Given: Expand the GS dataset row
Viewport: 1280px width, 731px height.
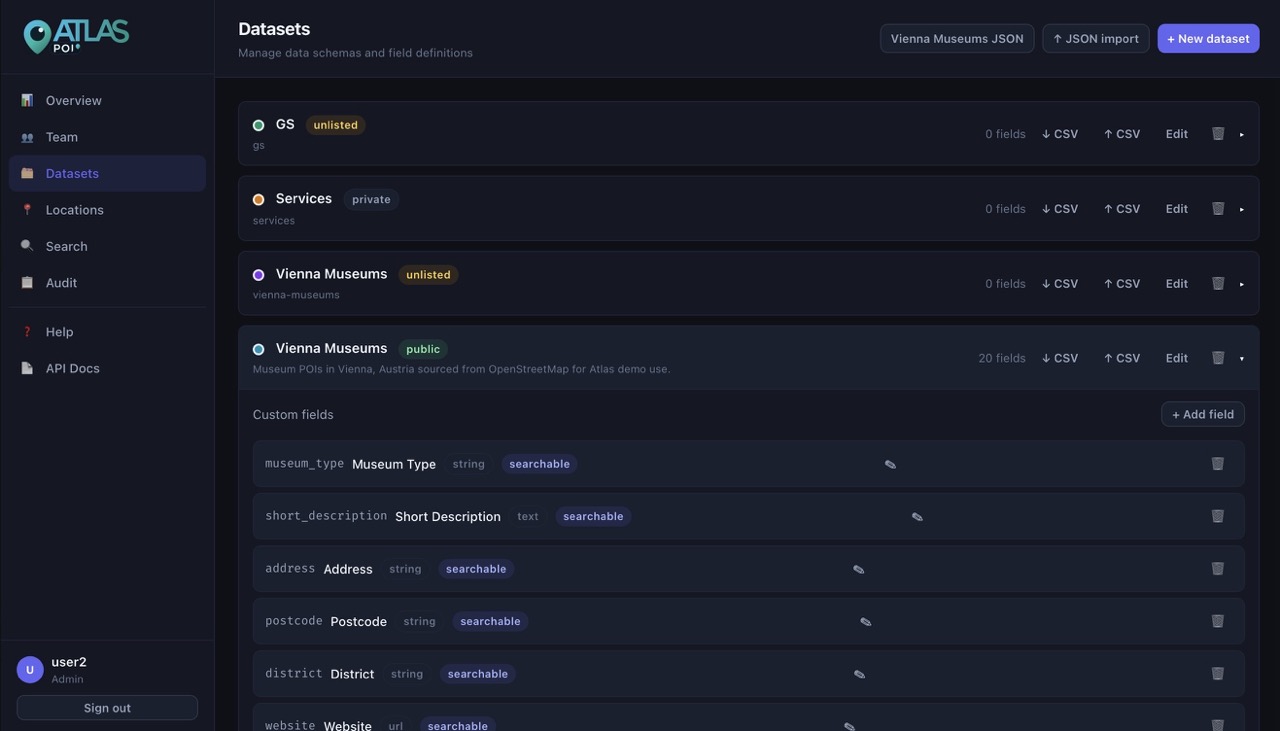Looking at the screenshot, I should (x=1242, y=134).
